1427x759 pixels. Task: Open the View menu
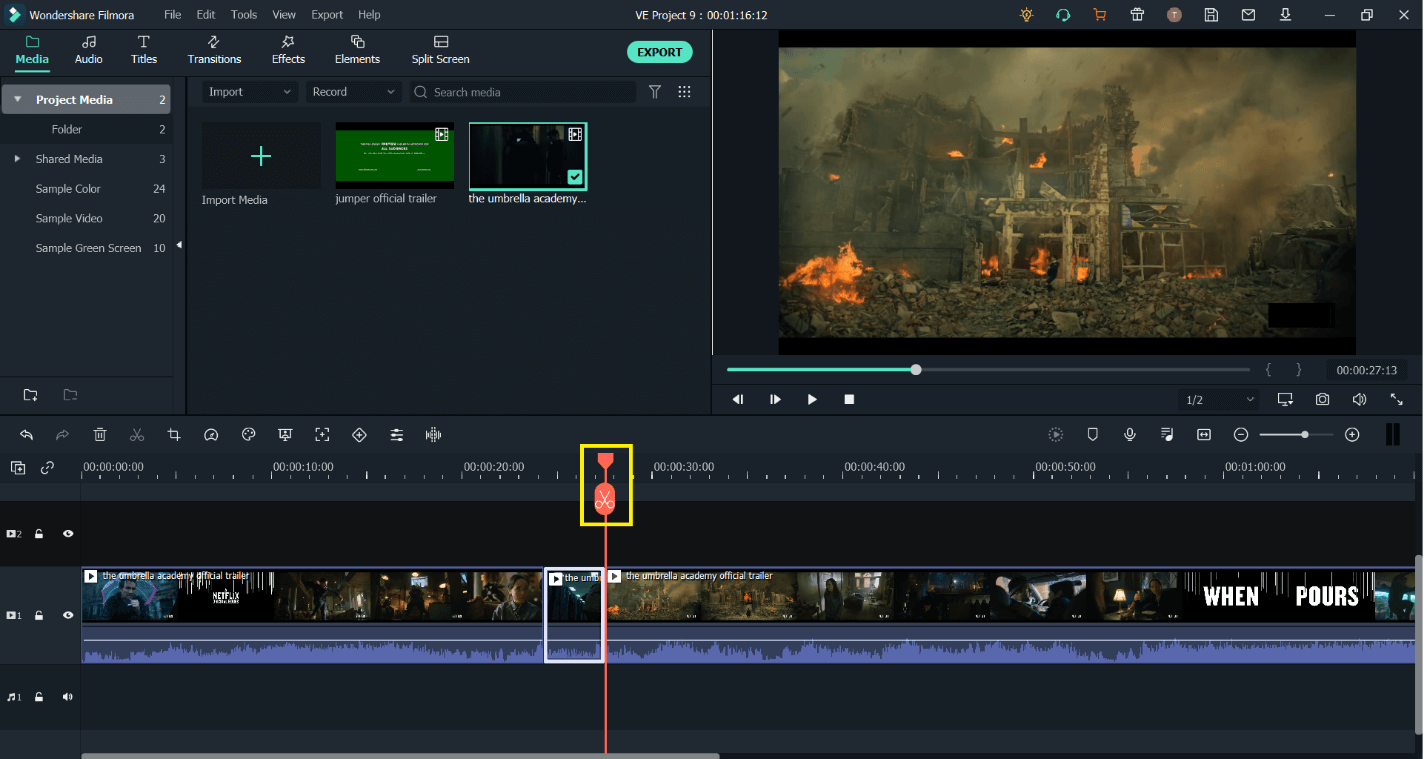coord(284,15)
